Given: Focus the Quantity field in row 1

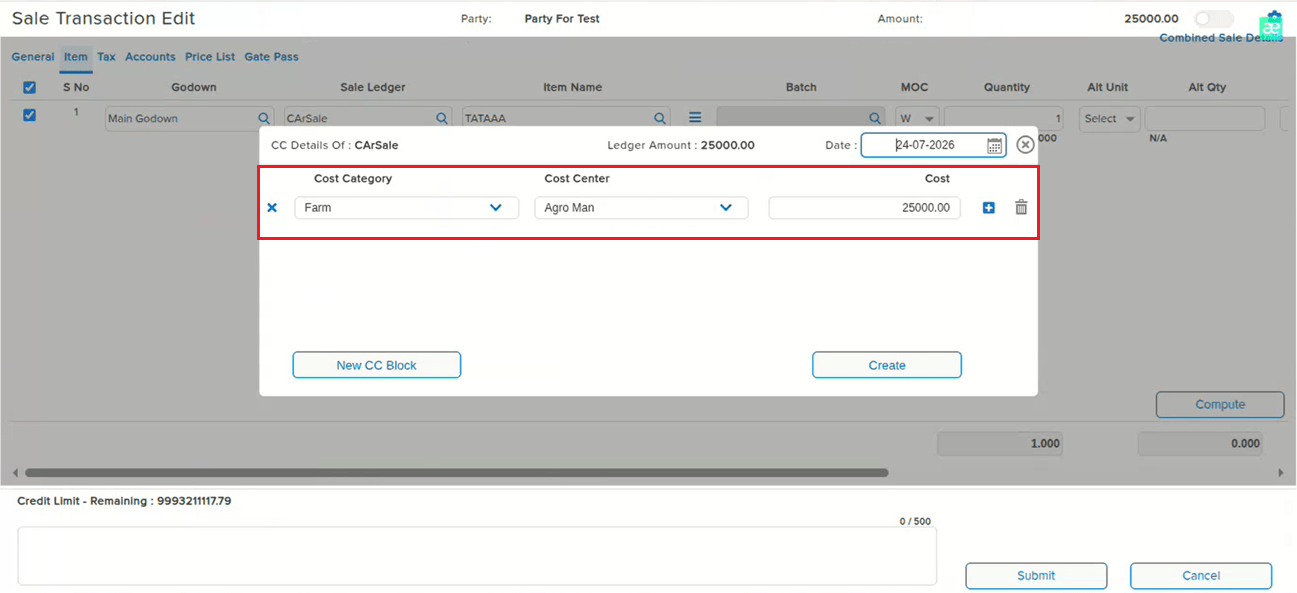Looking at the screenshot, I should [1005, 118].
